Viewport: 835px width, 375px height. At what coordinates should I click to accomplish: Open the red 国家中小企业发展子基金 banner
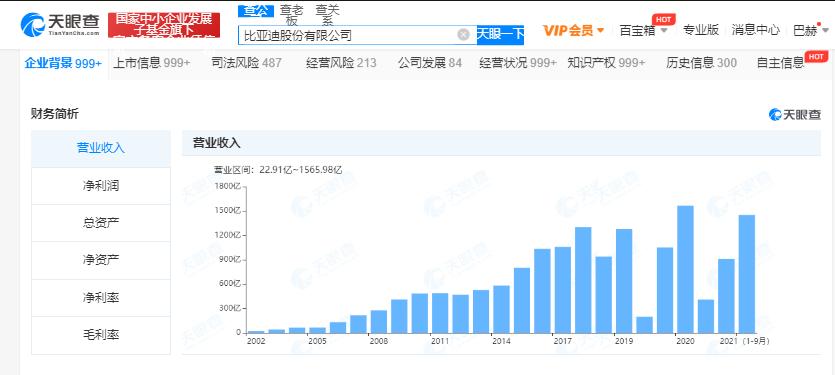(164, 25)
